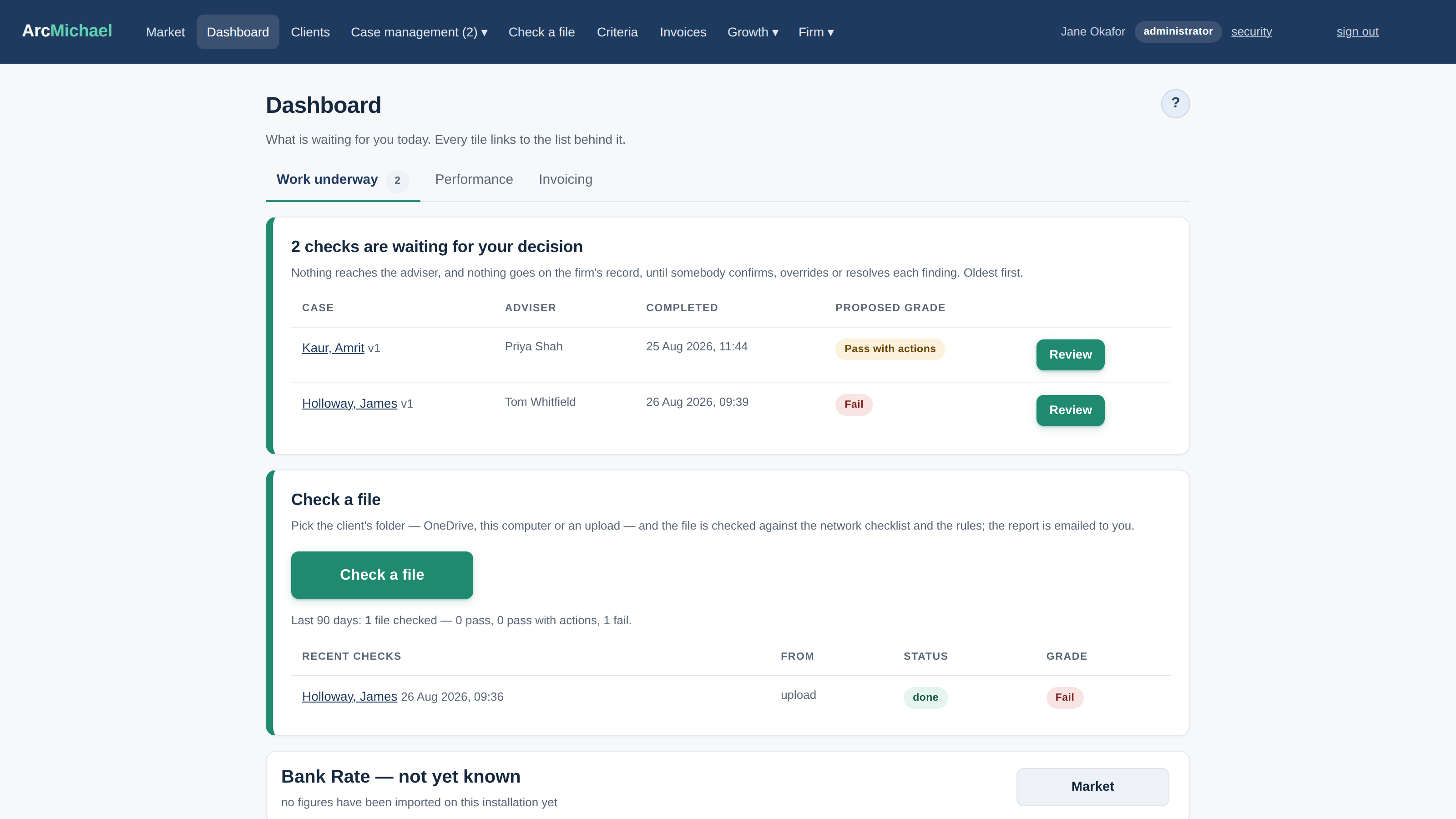The width and height of the screenshot is (1456, 819).
Task: Click the completed date 25 Aug 2026, 11:44
Action: 696,346
